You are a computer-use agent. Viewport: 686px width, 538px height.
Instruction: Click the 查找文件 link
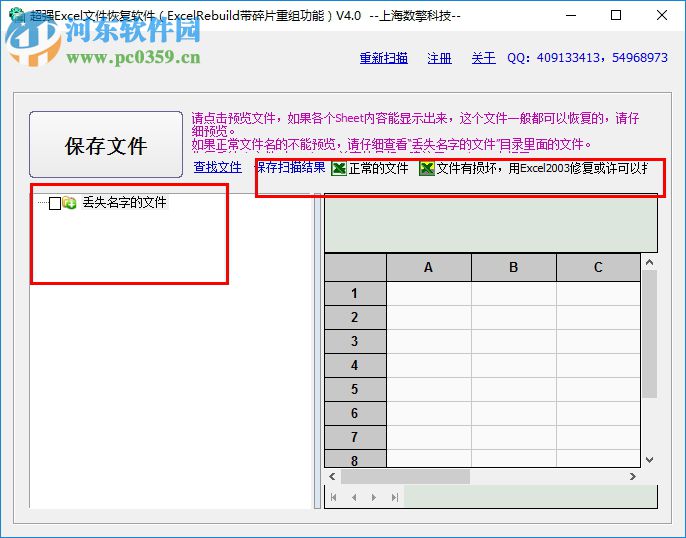(217, 167)
